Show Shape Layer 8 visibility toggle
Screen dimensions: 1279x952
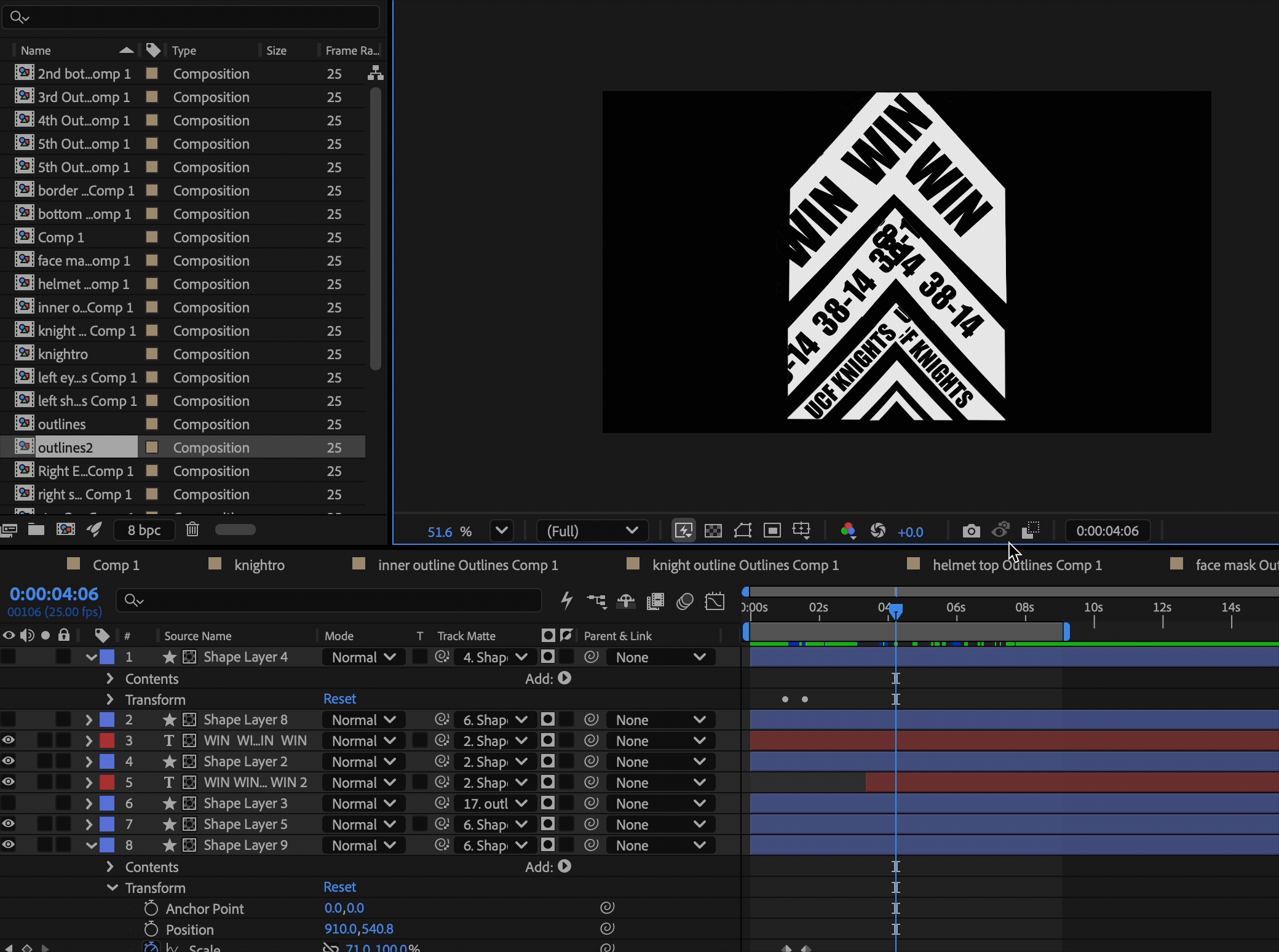(x=8, y=720)
